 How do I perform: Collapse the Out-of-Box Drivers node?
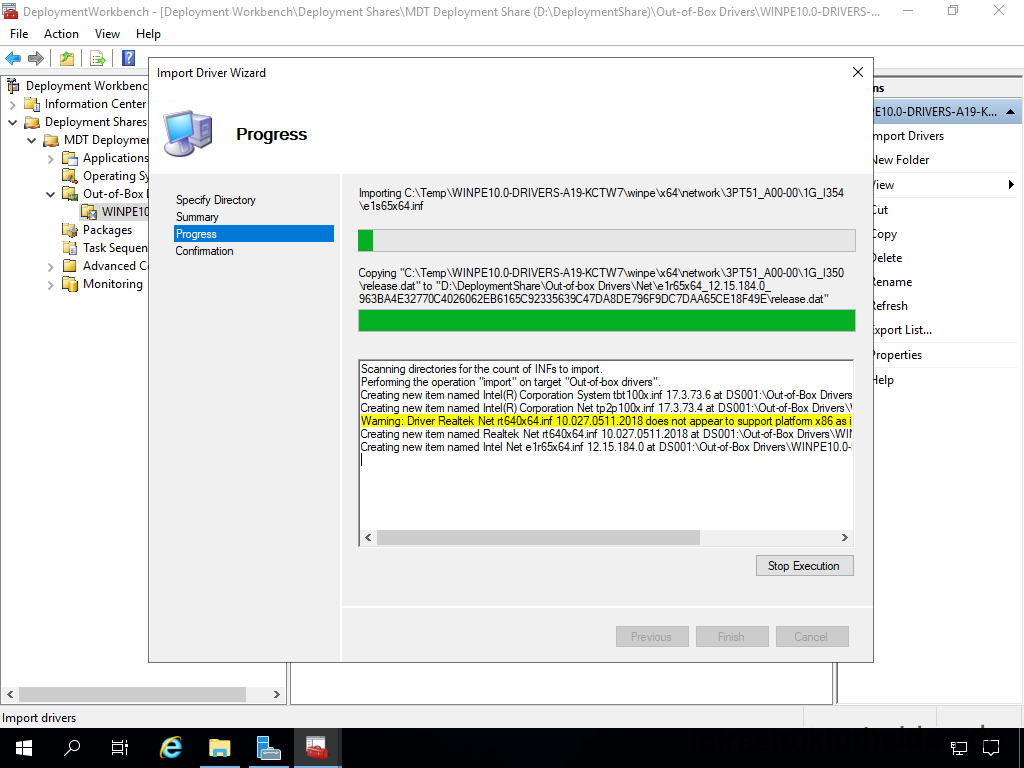tap(51, 194)
